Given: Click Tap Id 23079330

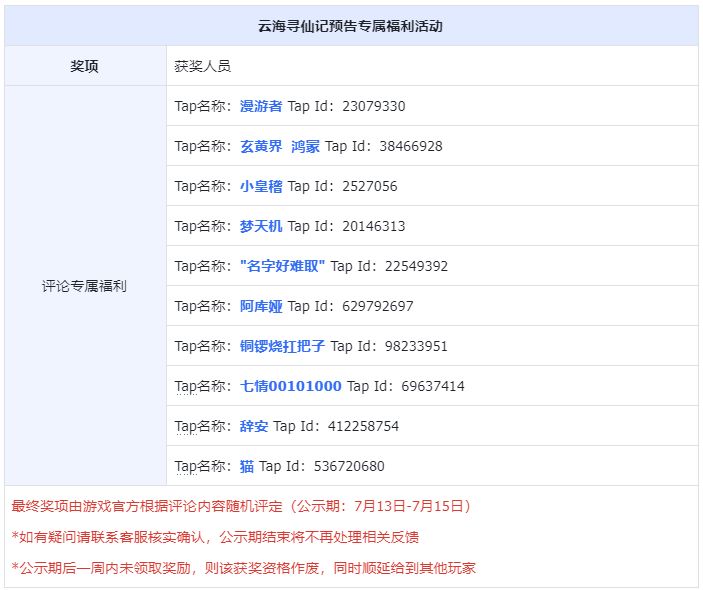Looking at the screenshot, I should click(347, 106).
